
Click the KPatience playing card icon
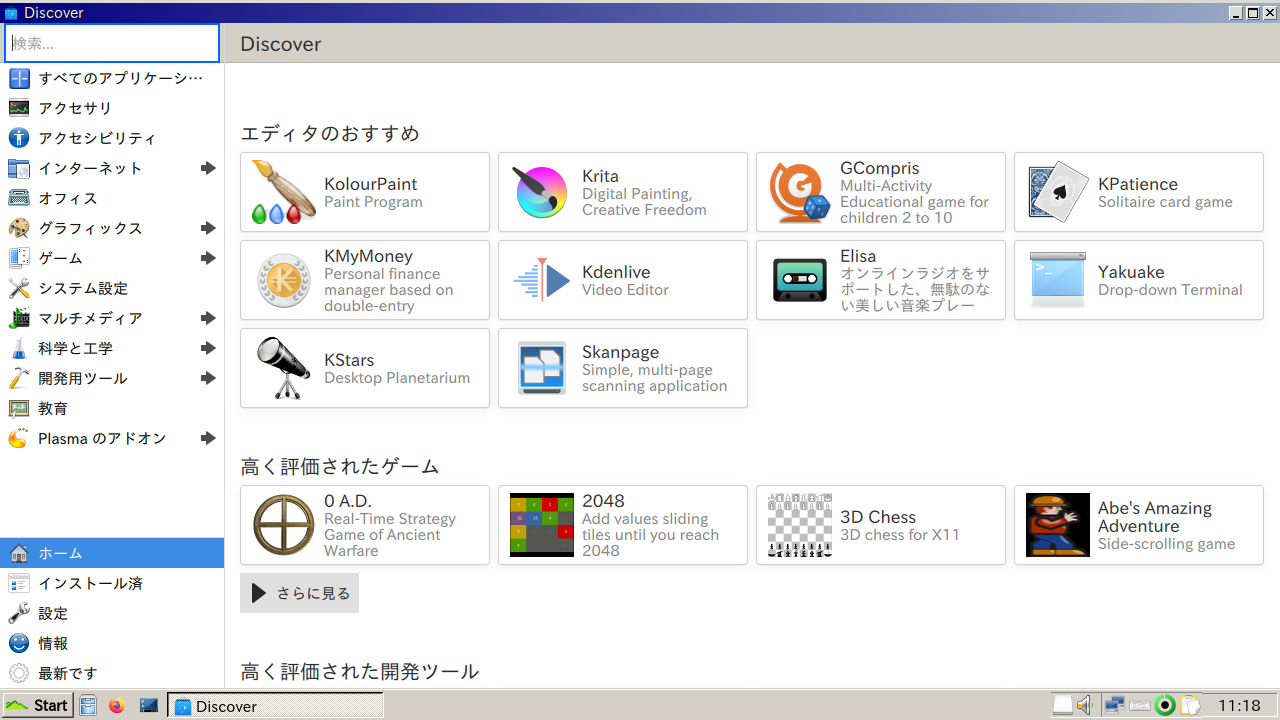click(x=1058, y=192)
